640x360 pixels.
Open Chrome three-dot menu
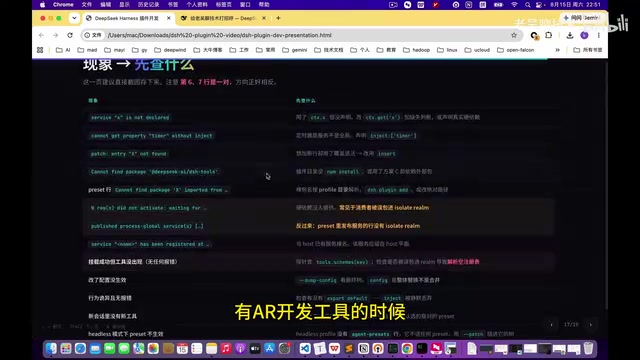click(x=598, y=35)
